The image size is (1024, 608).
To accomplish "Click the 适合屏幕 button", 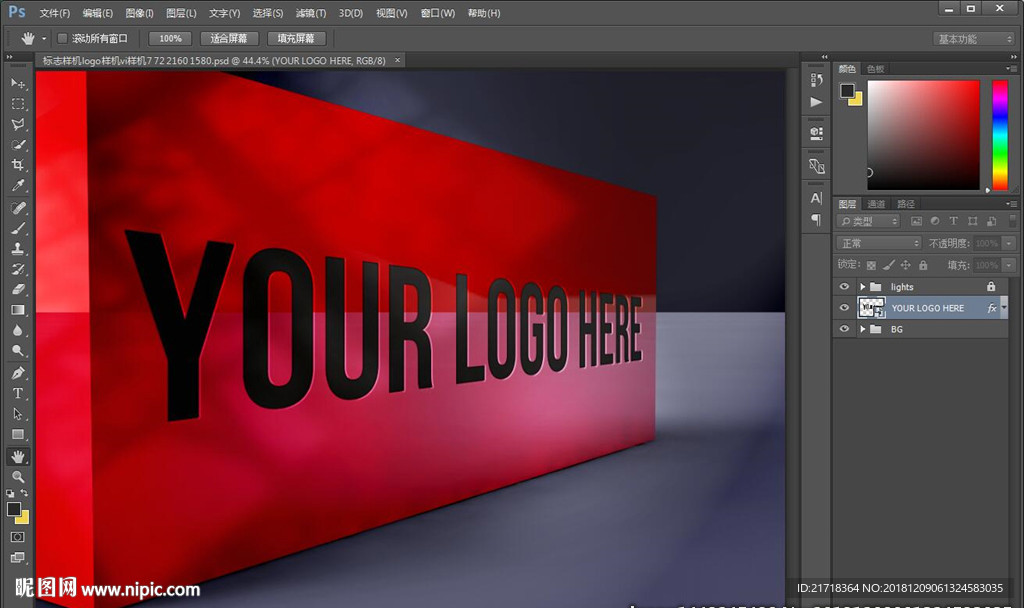I will (x=229, y=39).
